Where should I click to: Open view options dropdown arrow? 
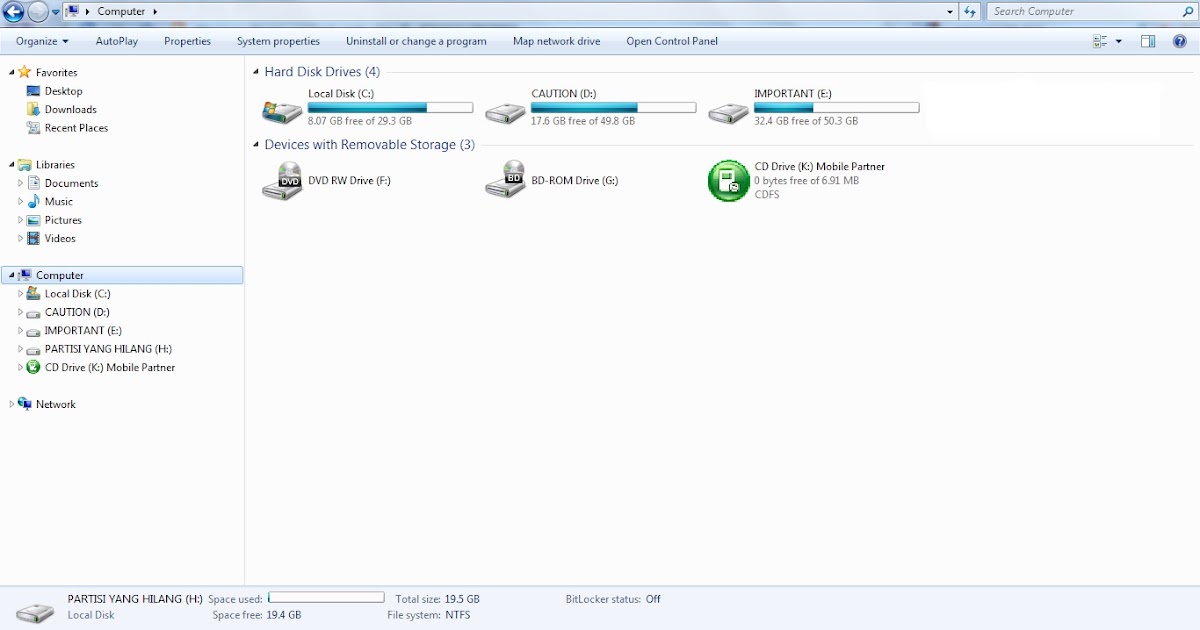click(x=1119, y=42)
